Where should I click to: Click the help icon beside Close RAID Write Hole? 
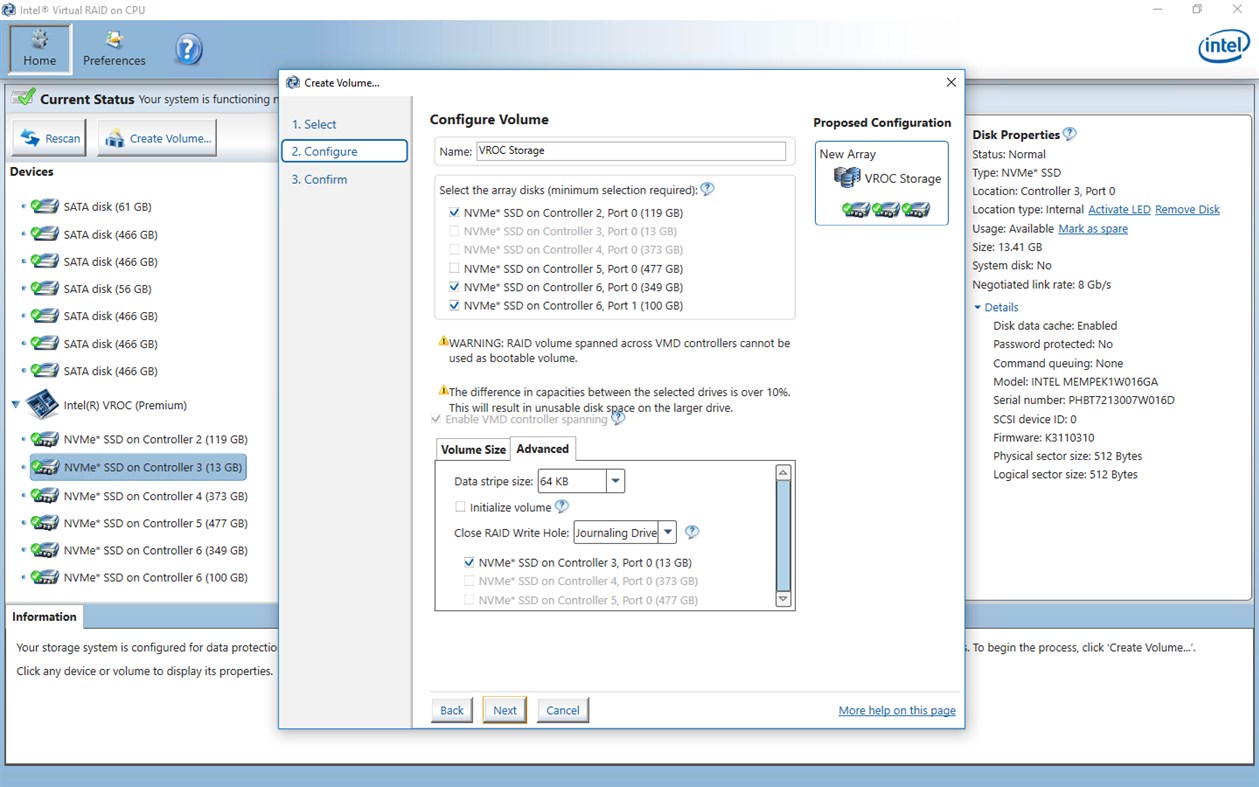point(691,532)
